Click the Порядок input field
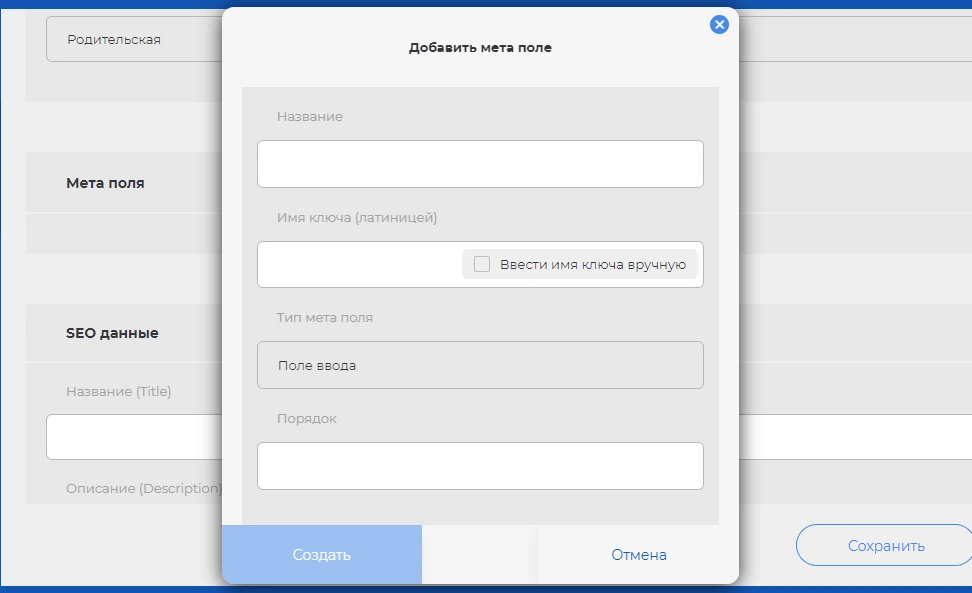The image size is (972, 593). click(x=480, y=466)
